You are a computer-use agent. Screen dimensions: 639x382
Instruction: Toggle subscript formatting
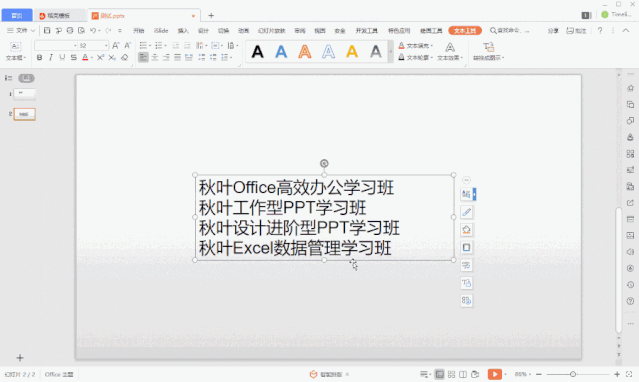coord(112,57)
